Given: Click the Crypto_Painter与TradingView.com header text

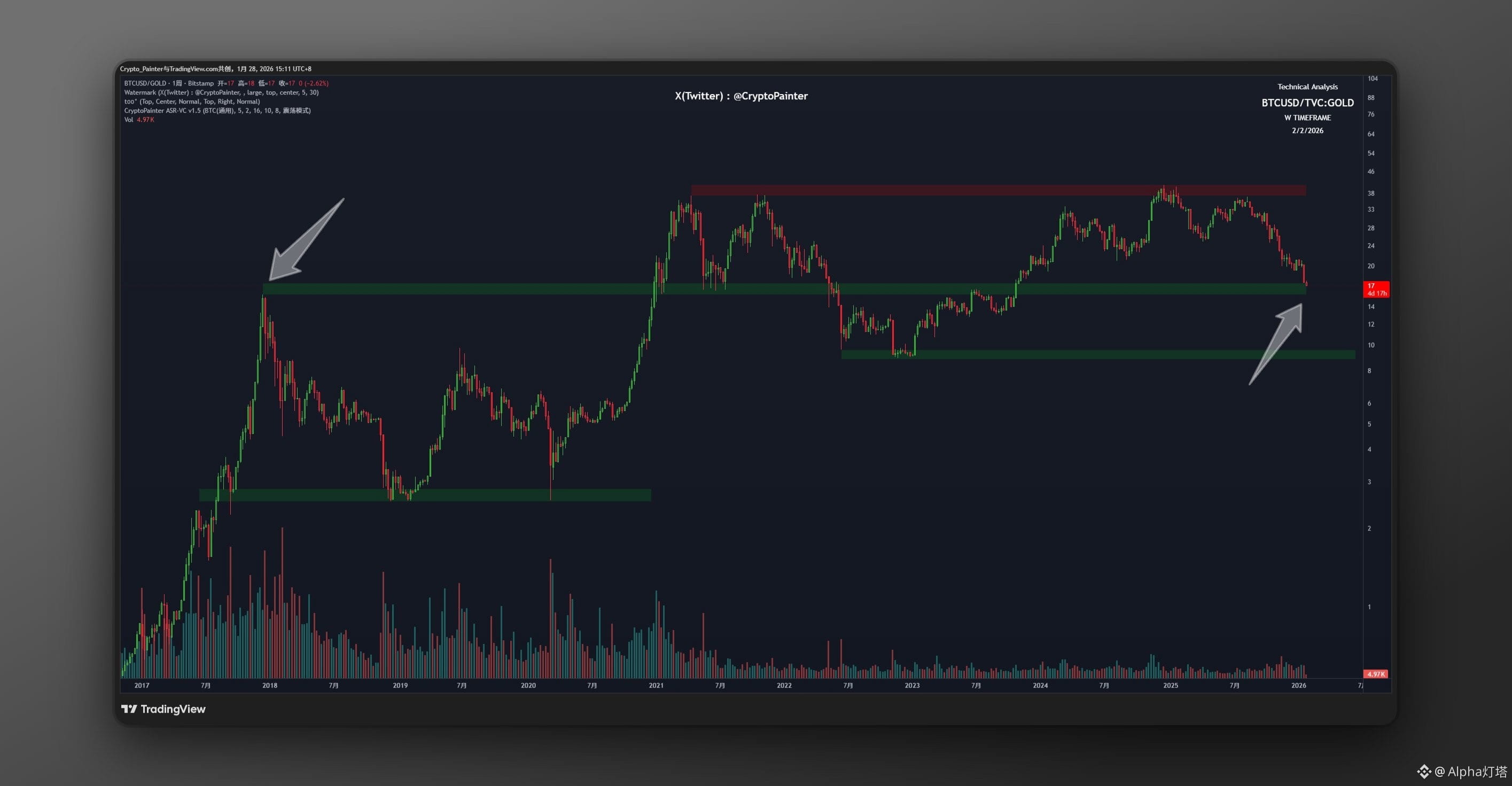Looking at the screenshot, I should (215, 69).
